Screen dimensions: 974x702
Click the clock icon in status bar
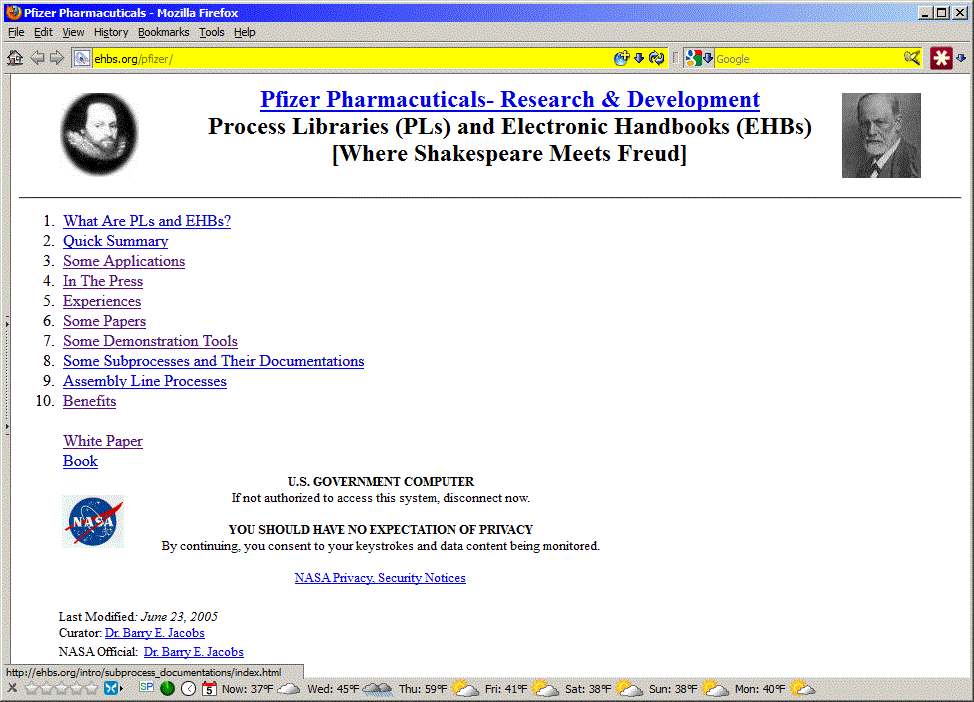189,688
